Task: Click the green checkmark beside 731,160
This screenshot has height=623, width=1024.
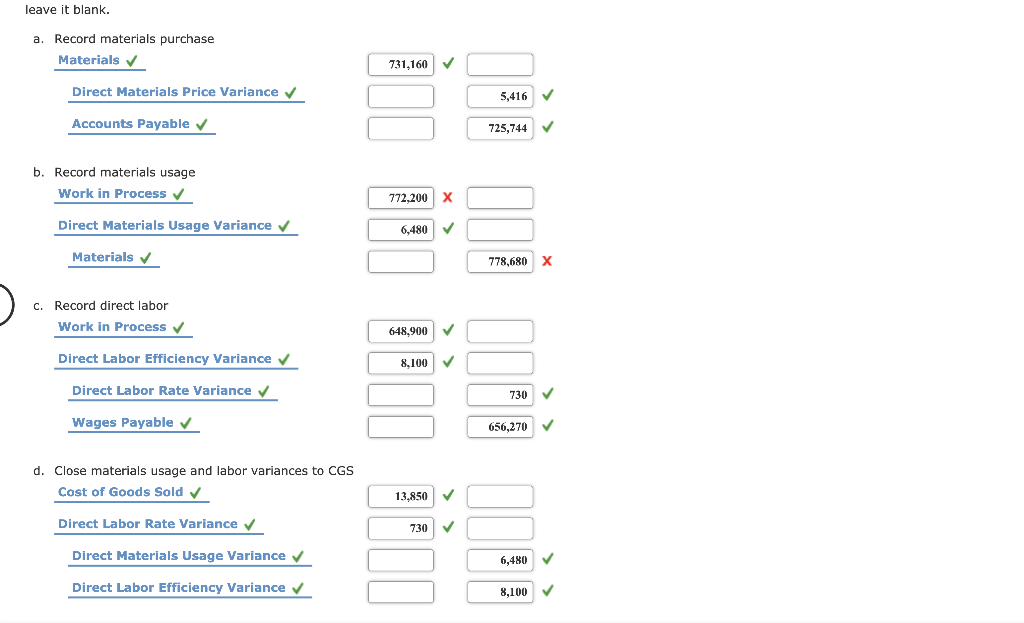Action: pyautogui.click(x=447, y=63)
